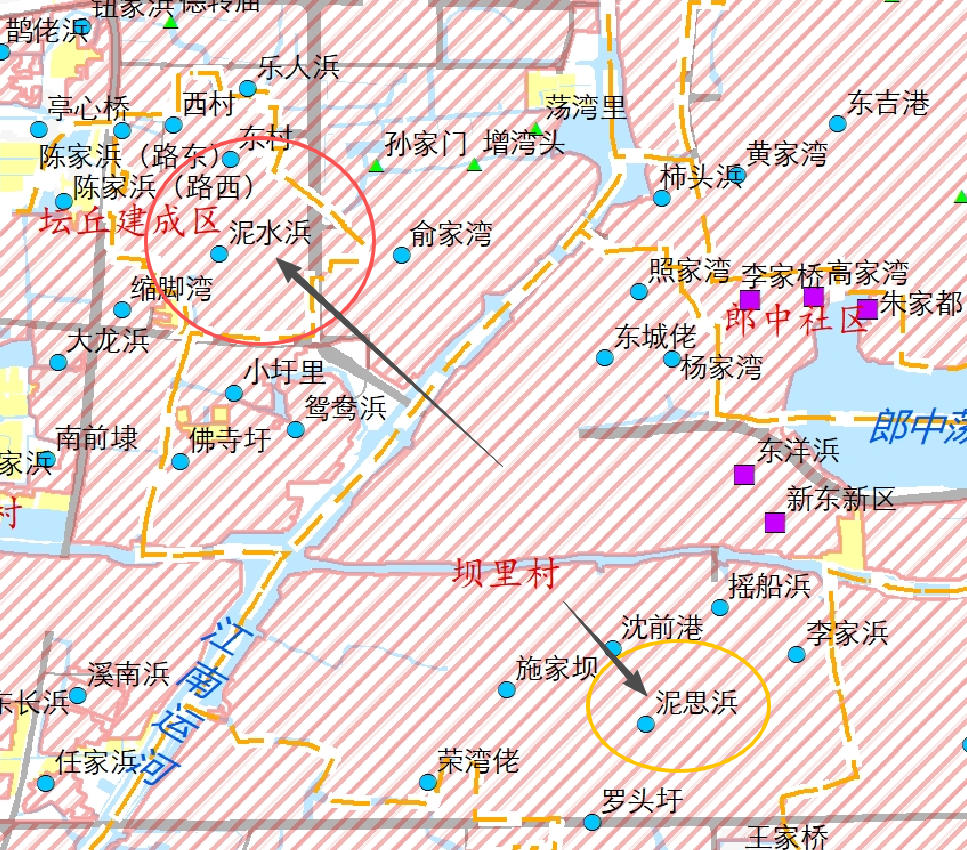
Task: Select the red 郎中社区 community label
Action: pyautogui.click(x=796, y=320)
